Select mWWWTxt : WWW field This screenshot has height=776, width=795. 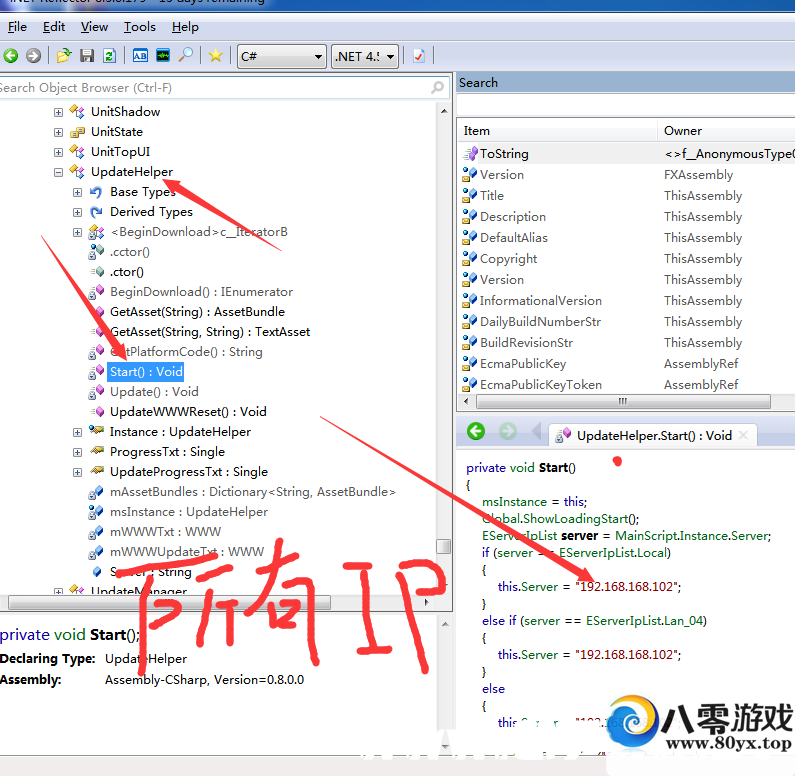pos(165,532)
